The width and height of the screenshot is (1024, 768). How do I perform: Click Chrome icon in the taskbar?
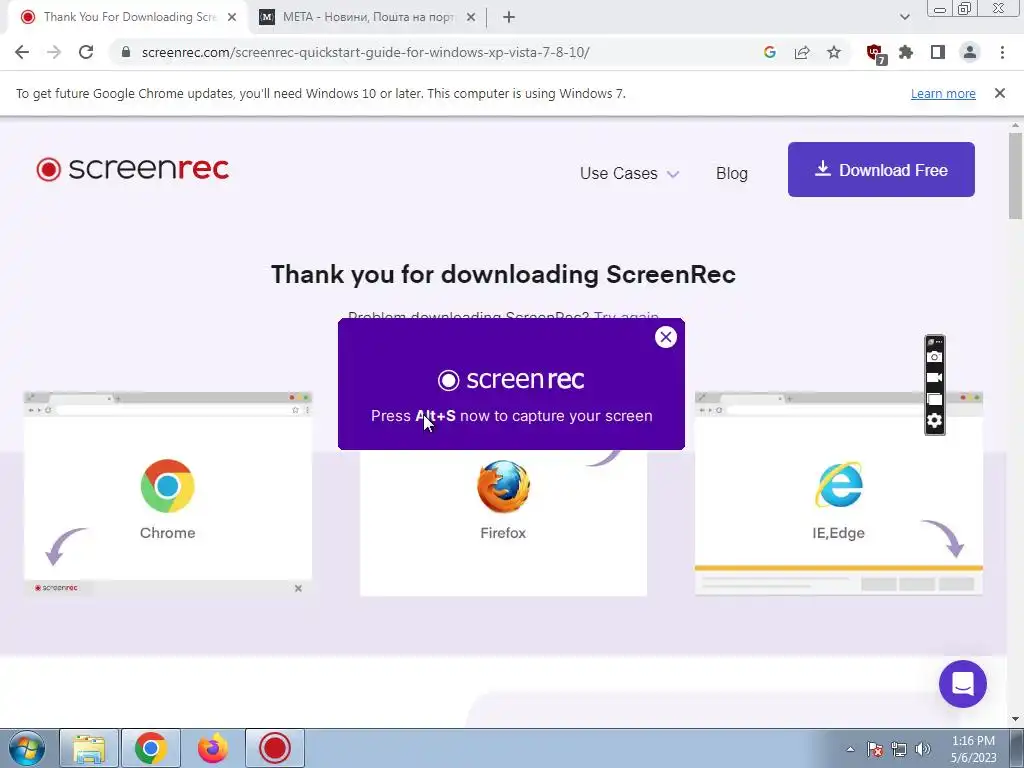click(151, 748)
